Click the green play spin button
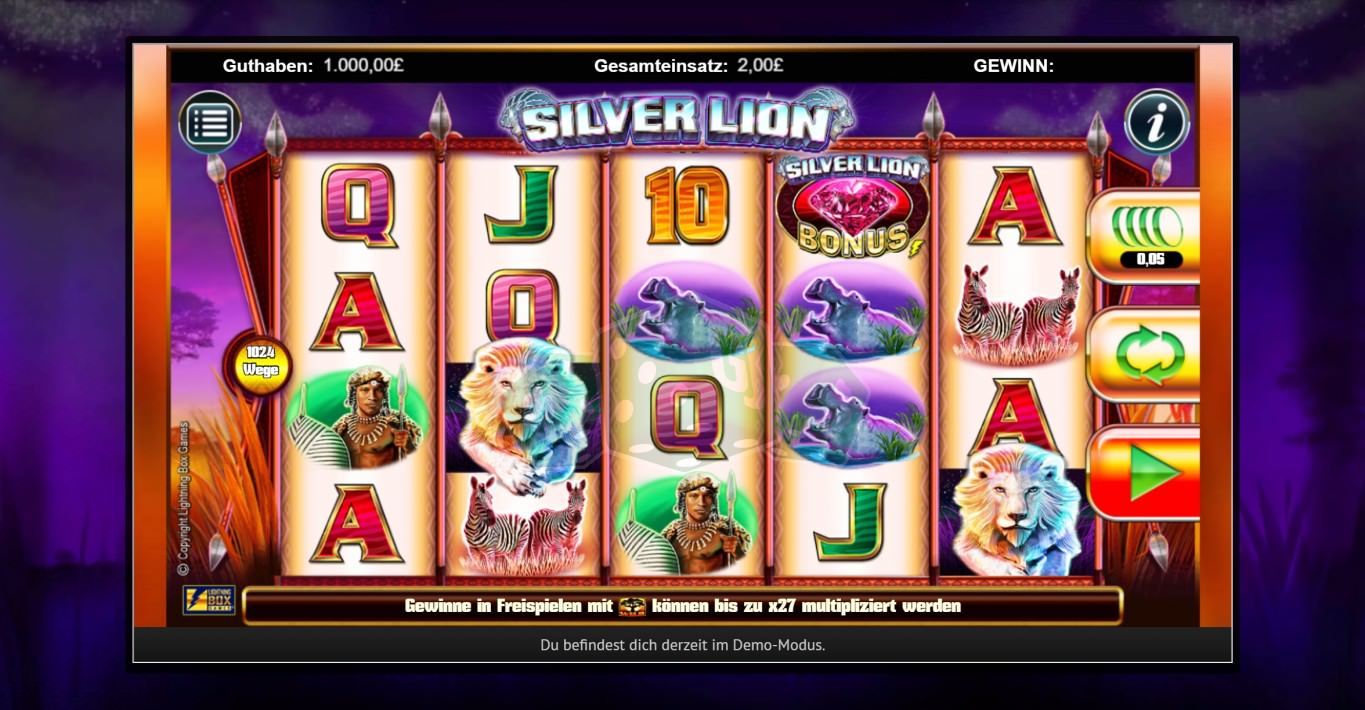The height and width of the screenshot is (710, 1365). [1143, 473]
